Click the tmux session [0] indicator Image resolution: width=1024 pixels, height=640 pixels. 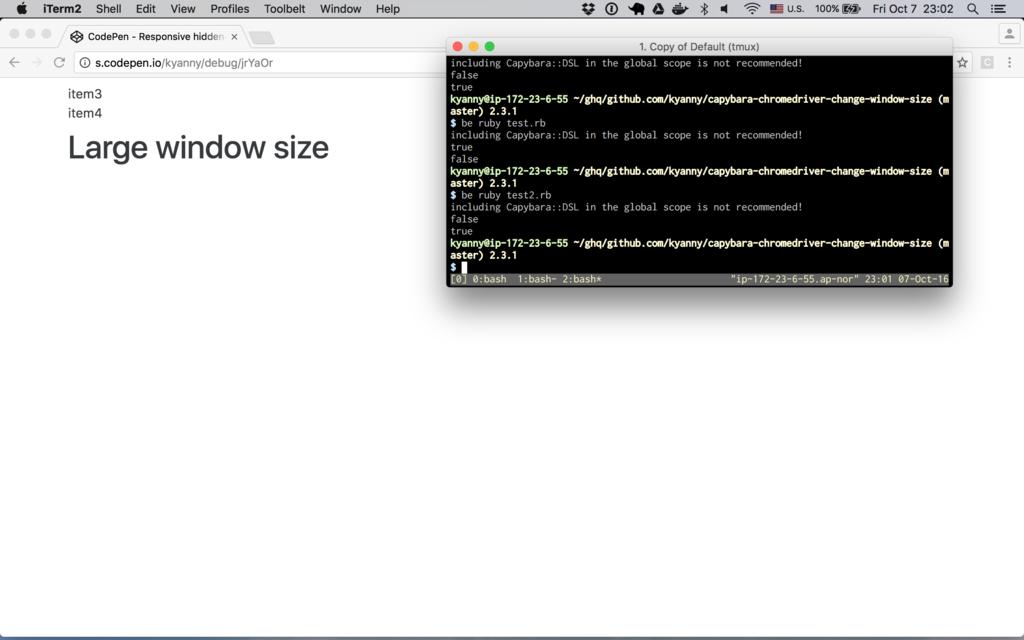pyautogui.click(x=458, y=280)
